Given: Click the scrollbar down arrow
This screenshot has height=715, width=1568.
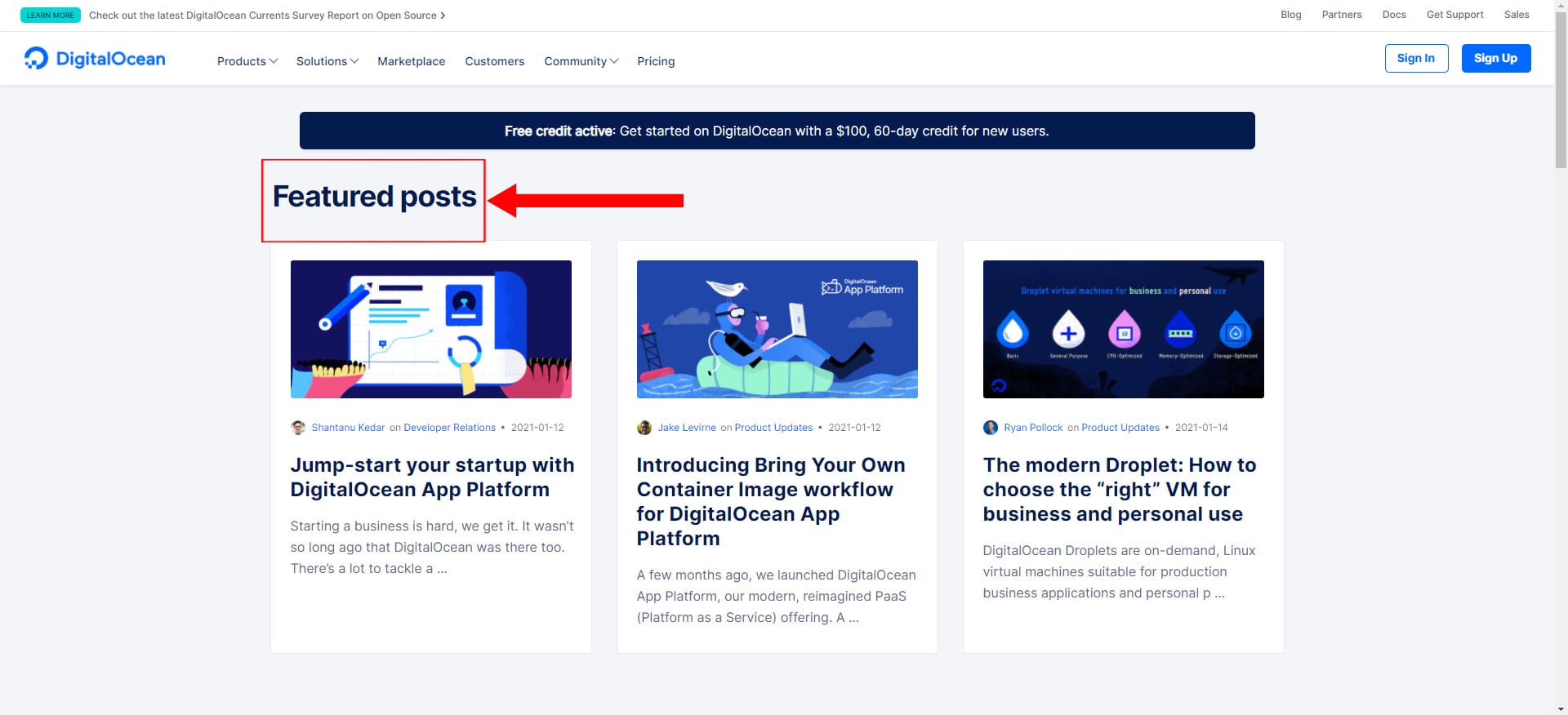Looking at the screenshot, I should point(1561,708).
